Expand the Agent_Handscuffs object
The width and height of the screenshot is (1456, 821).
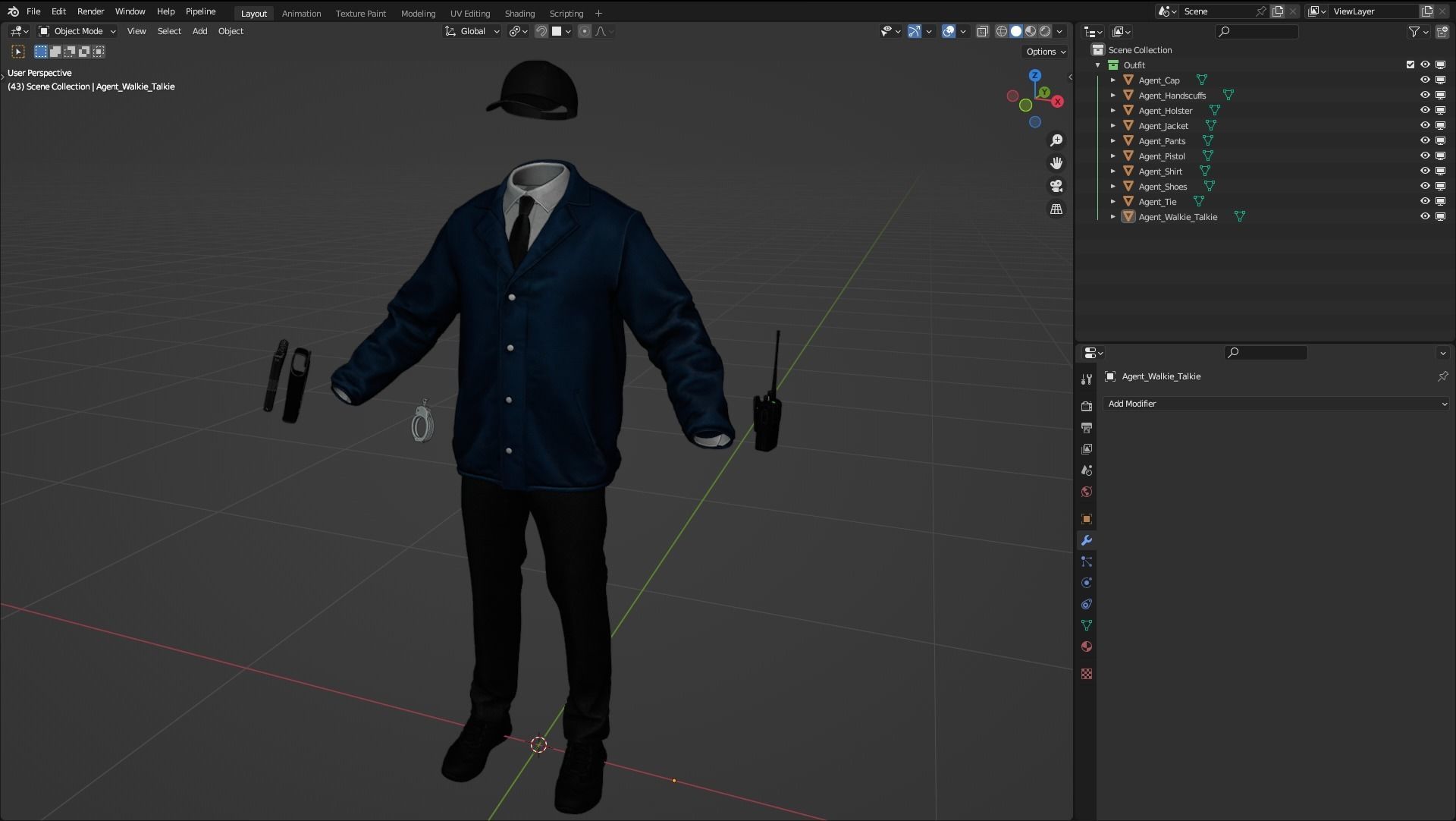[1113, 96]
